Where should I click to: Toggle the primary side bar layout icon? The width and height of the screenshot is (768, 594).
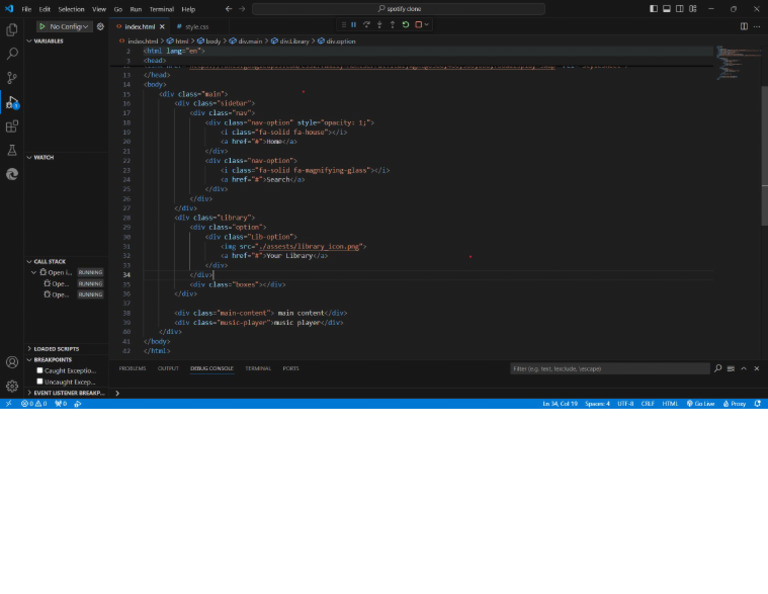click(653, 9)
